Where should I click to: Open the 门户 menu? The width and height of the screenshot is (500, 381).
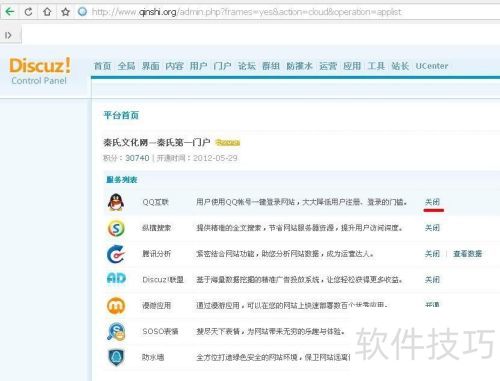(x=222, y=66)
